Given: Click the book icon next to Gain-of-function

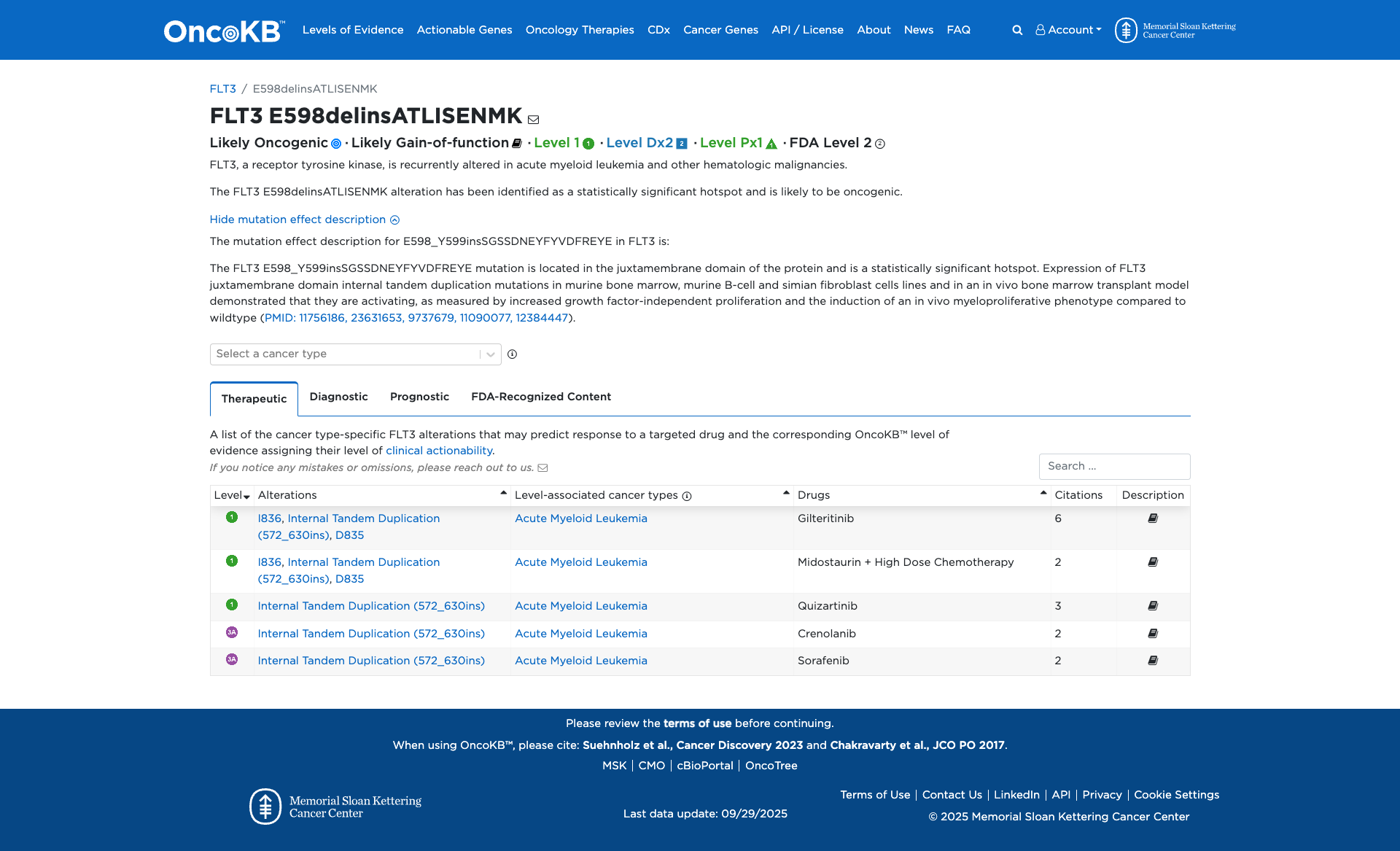Looking at the screenshot, I should [517, 144].
